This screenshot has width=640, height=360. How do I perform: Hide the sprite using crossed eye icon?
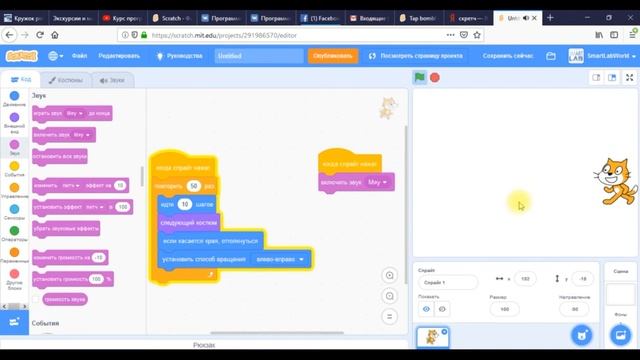click(x=442, y=309)
